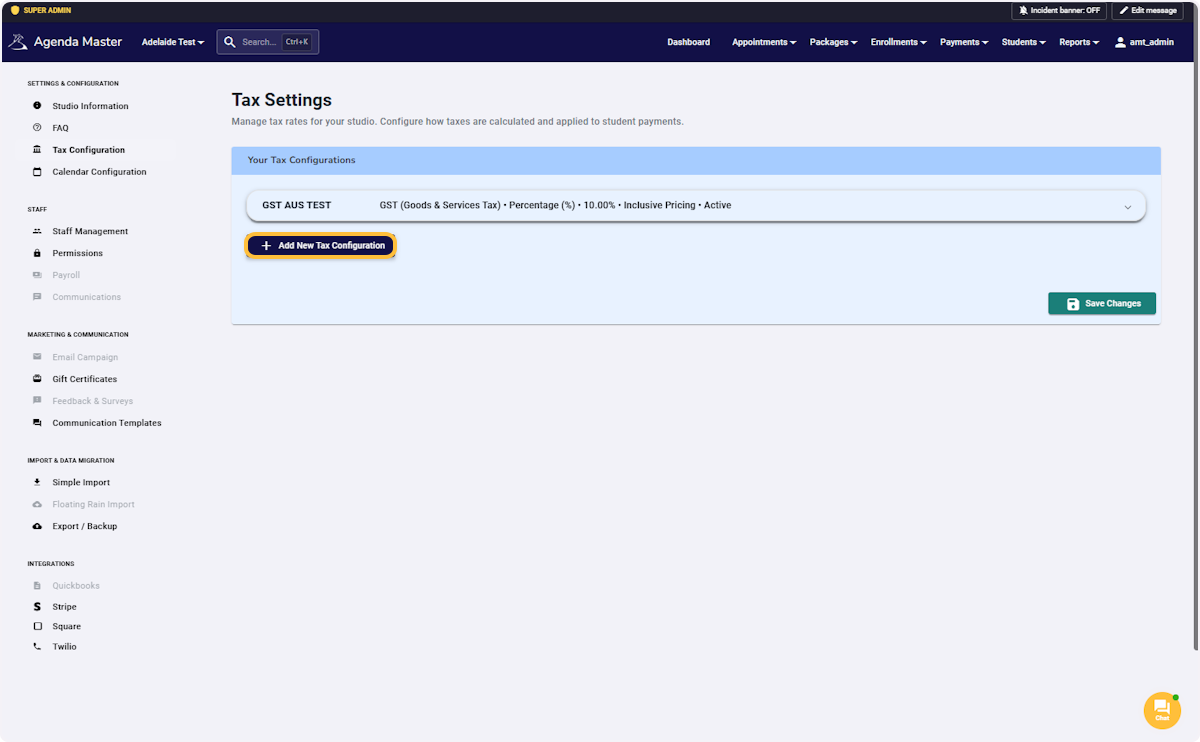Click the Studio Information info icon
1200x742 pixels.
click(x=37, y=106)
